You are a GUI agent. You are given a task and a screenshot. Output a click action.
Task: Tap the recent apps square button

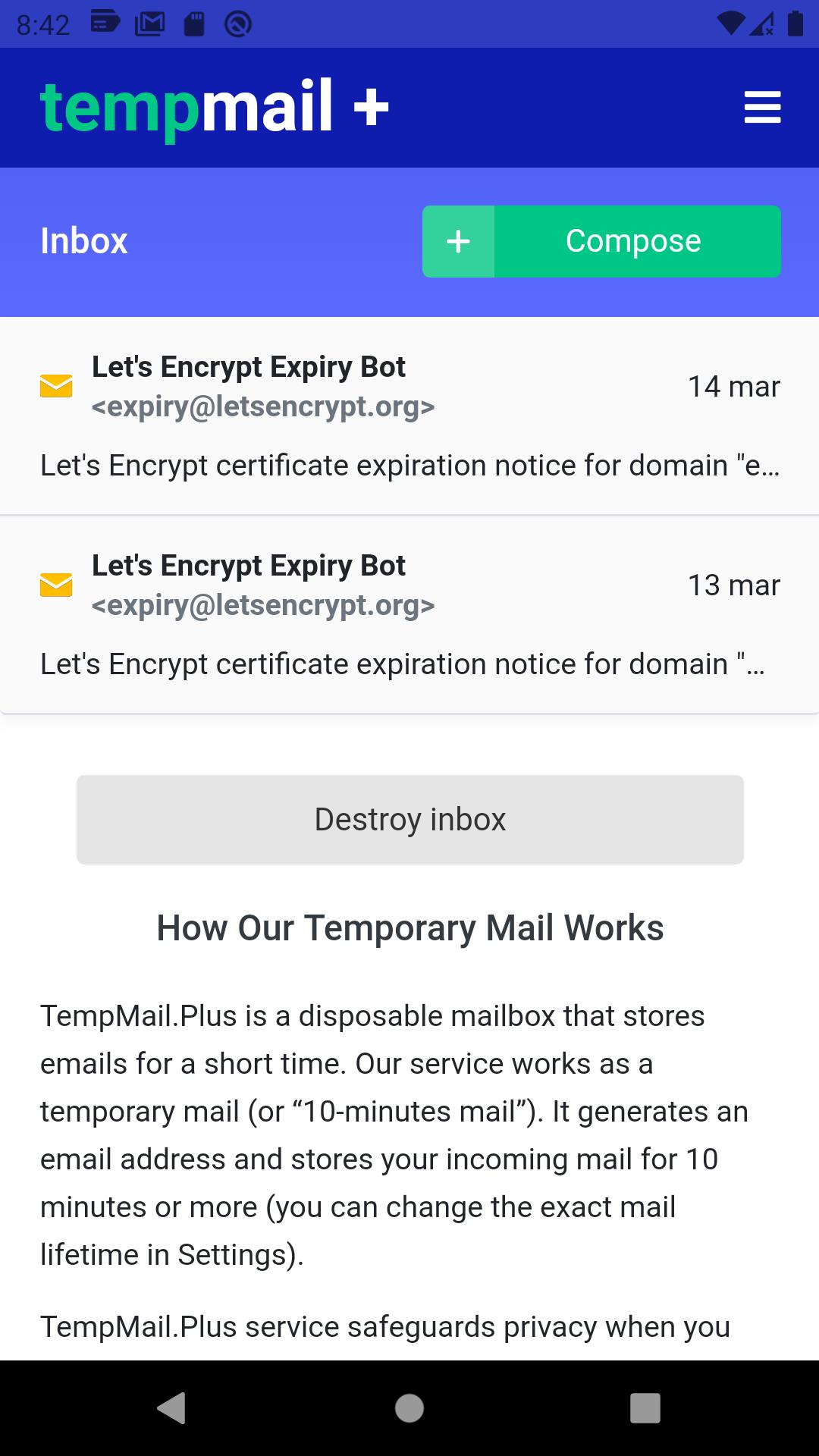tap(645, 1408)
